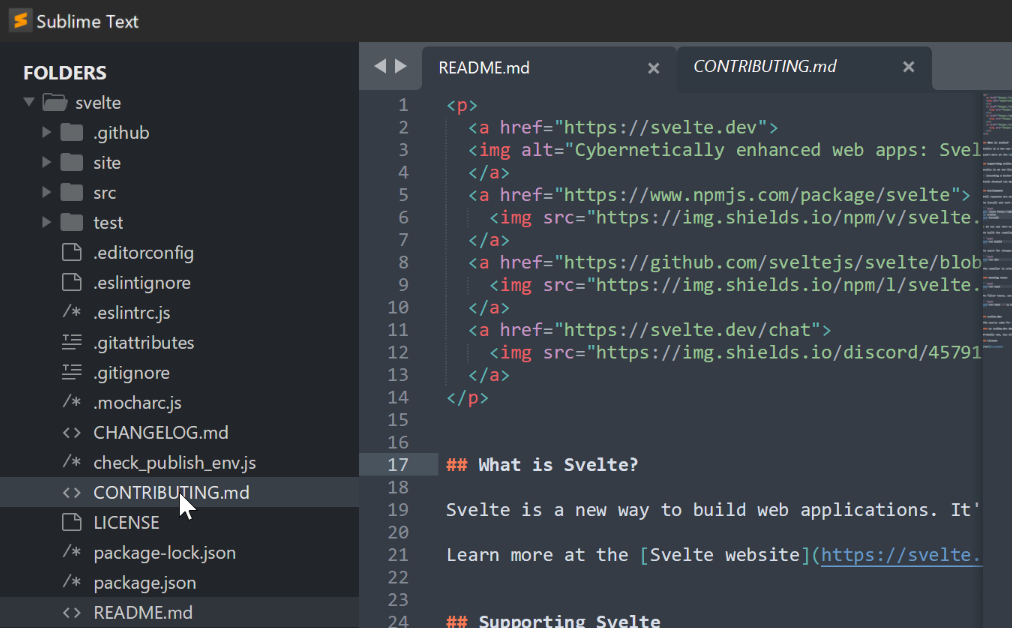Select CONTRIBUTING.md in the folder tree
The height and width of the screenshot is (628, 1012).
click(x=171, y=492)
